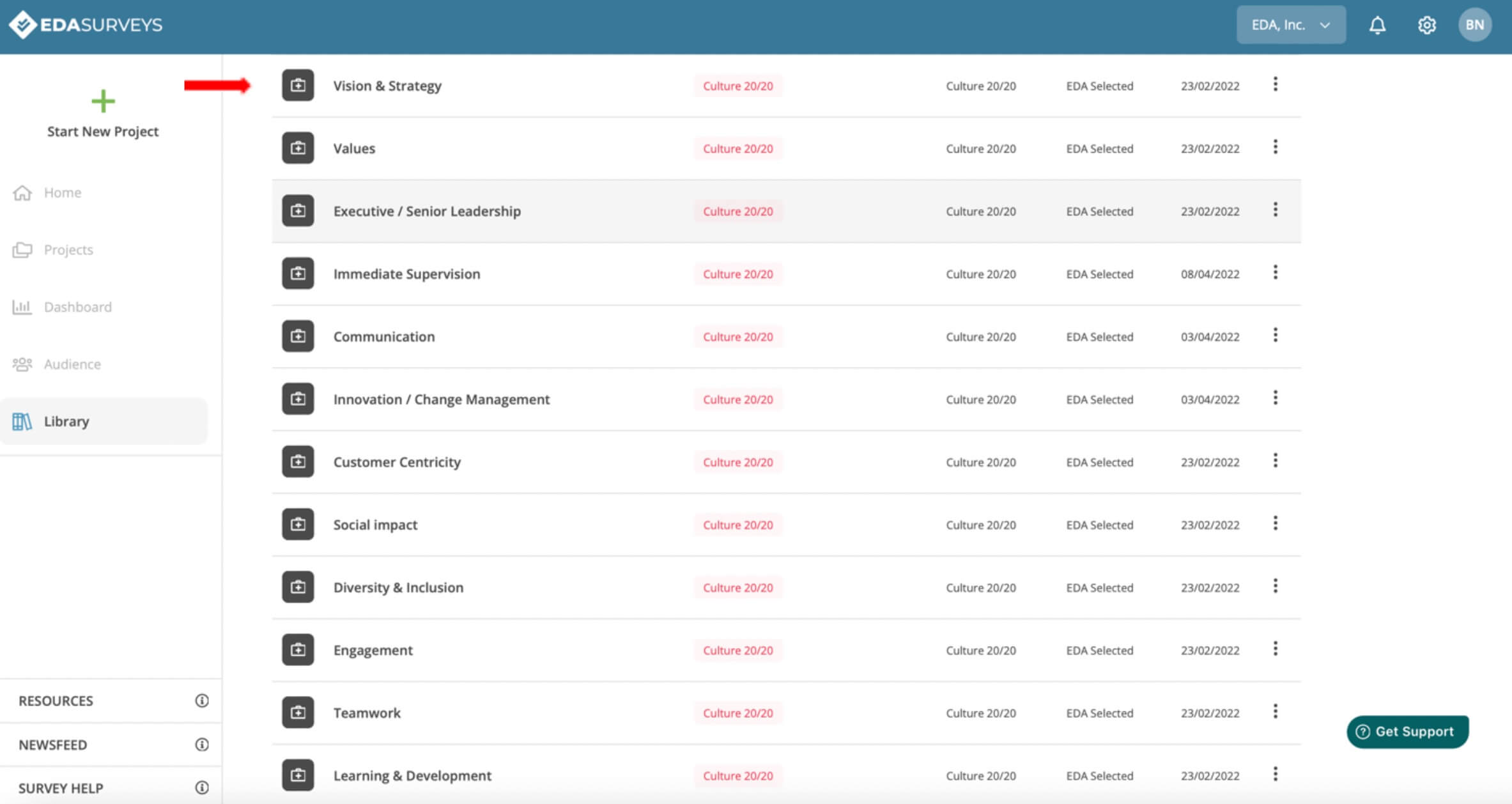Screen dimensions: 1512x804
Task: Open the settings gear
Action: [x=1426, y=25]
